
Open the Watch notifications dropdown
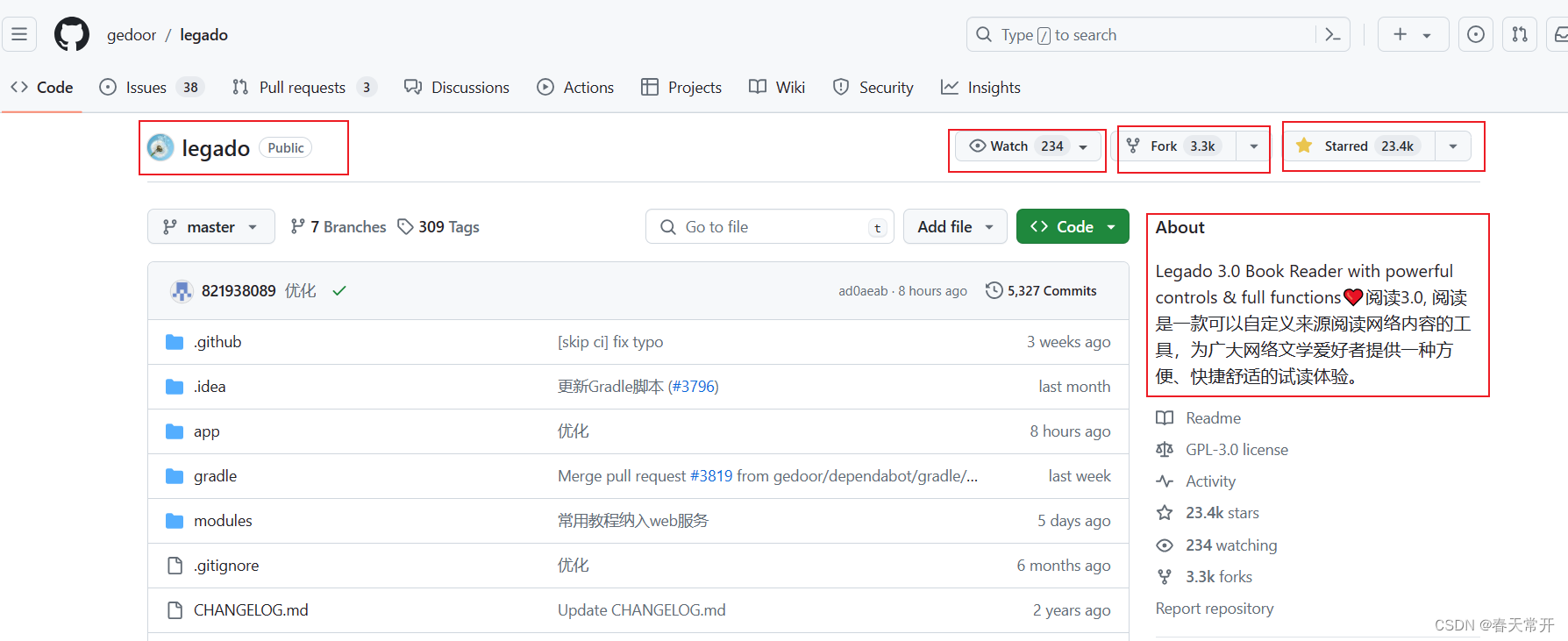(1028, 146)
